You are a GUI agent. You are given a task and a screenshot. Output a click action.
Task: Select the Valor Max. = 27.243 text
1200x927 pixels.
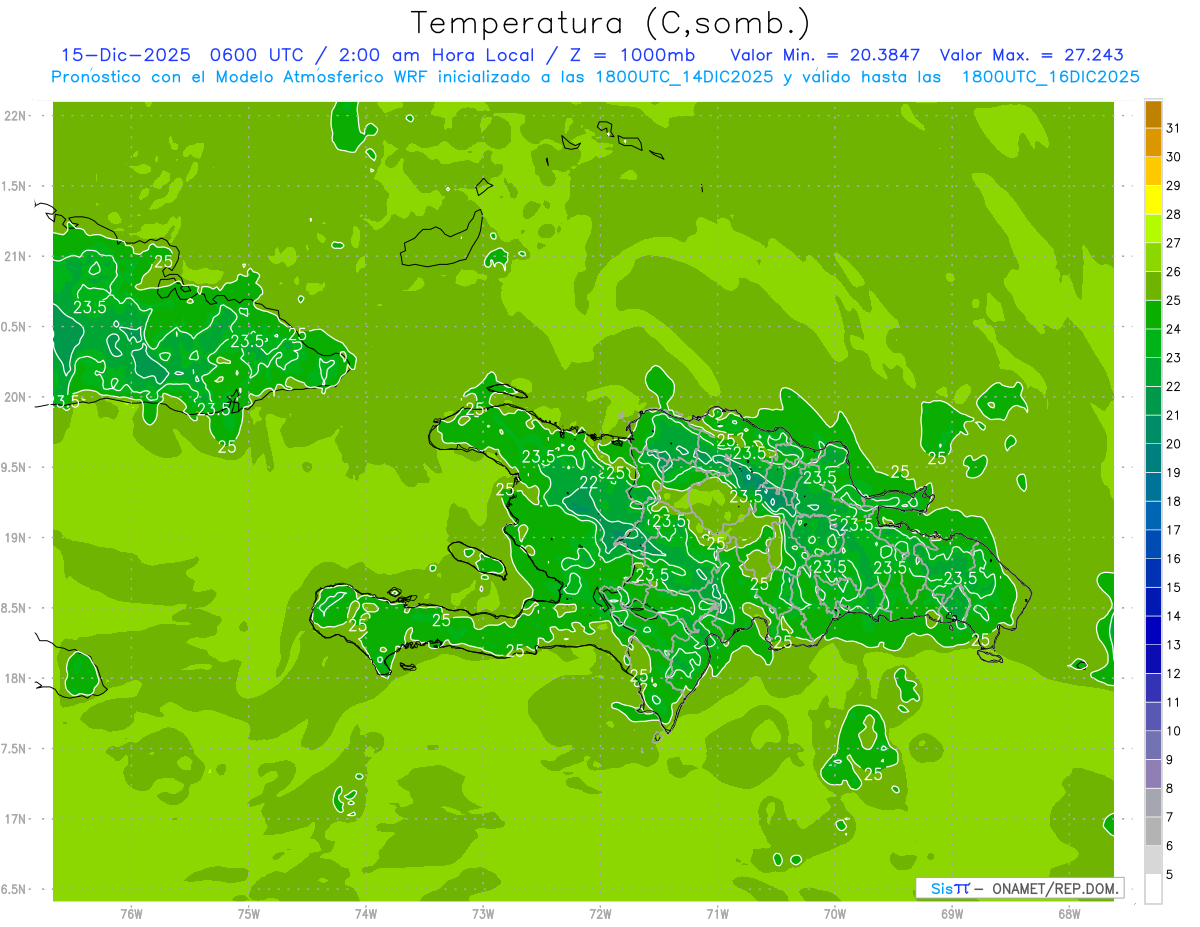pos(1032,55)
